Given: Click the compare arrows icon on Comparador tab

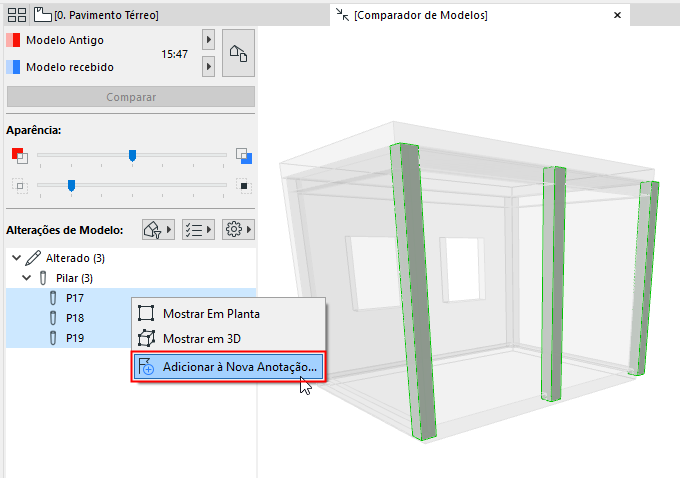Looking at the screenshot, I should click(x=343, y=15).
